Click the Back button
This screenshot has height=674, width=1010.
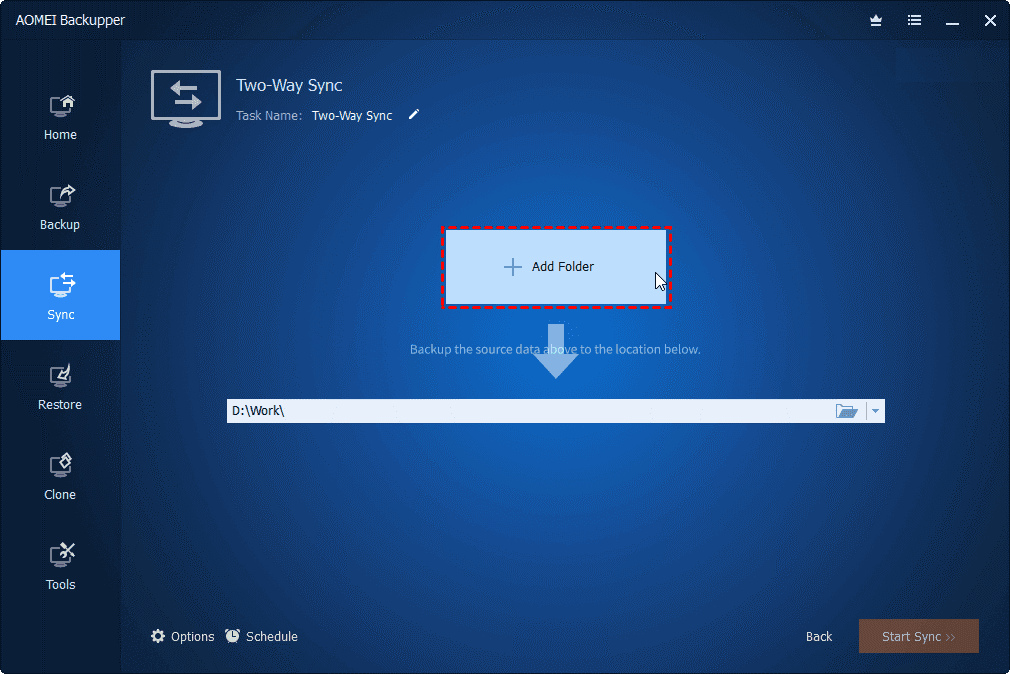coord(818,636)
